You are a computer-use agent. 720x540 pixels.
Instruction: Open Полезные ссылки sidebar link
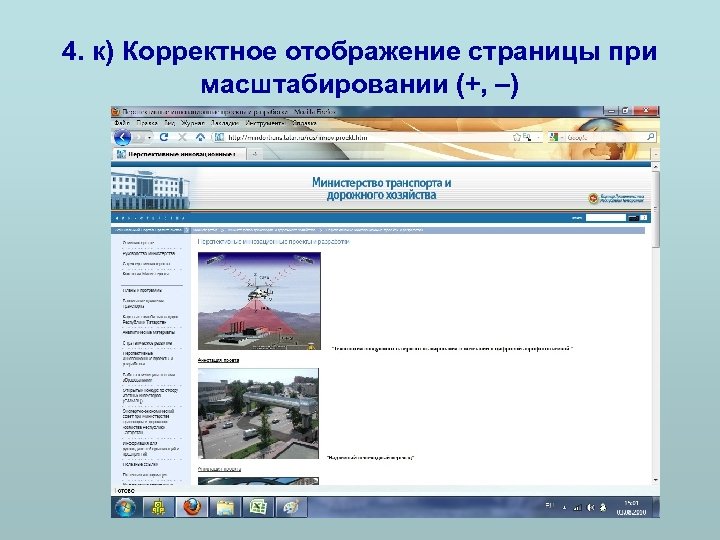(x=140, y=464)
